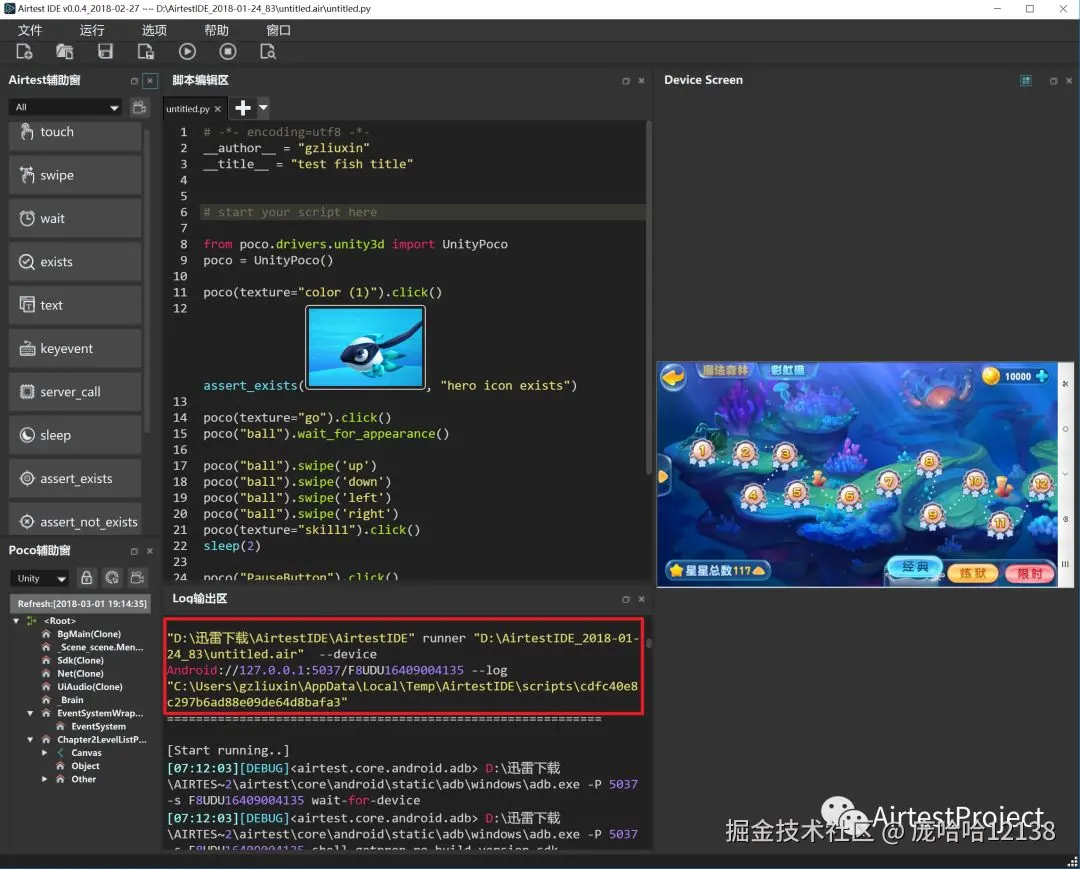This screenshot has width=1080, height=869.
Task: Start Poco recording camera icon
Action: 138,578
